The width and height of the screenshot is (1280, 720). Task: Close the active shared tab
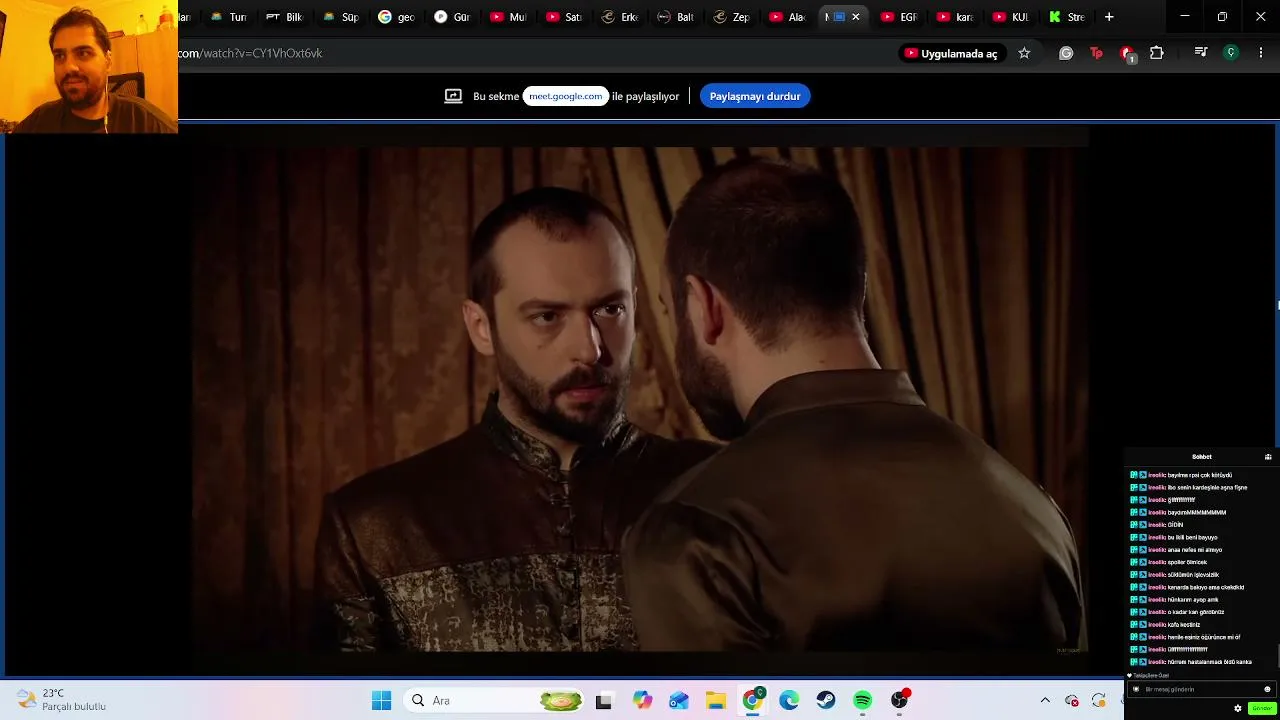click(855, 17)
